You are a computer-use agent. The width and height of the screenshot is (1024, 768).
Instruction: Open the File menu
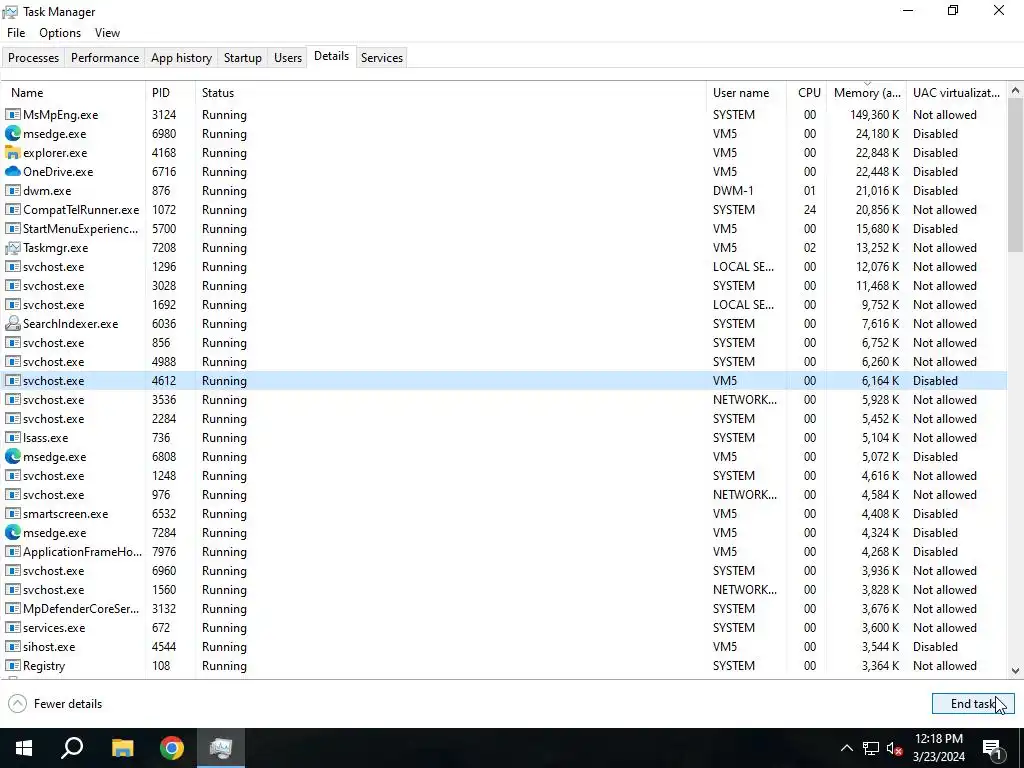[x=16, y=33]
